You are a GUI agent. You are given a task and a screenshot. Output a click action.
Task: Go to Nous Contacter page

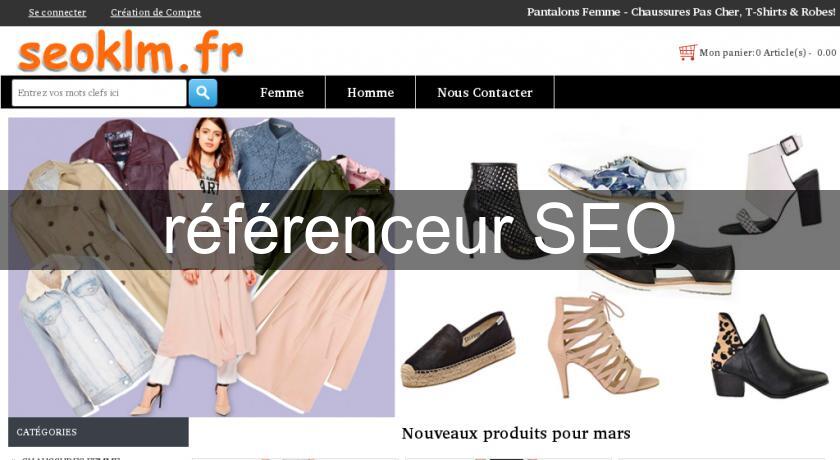tap(485, 93)
